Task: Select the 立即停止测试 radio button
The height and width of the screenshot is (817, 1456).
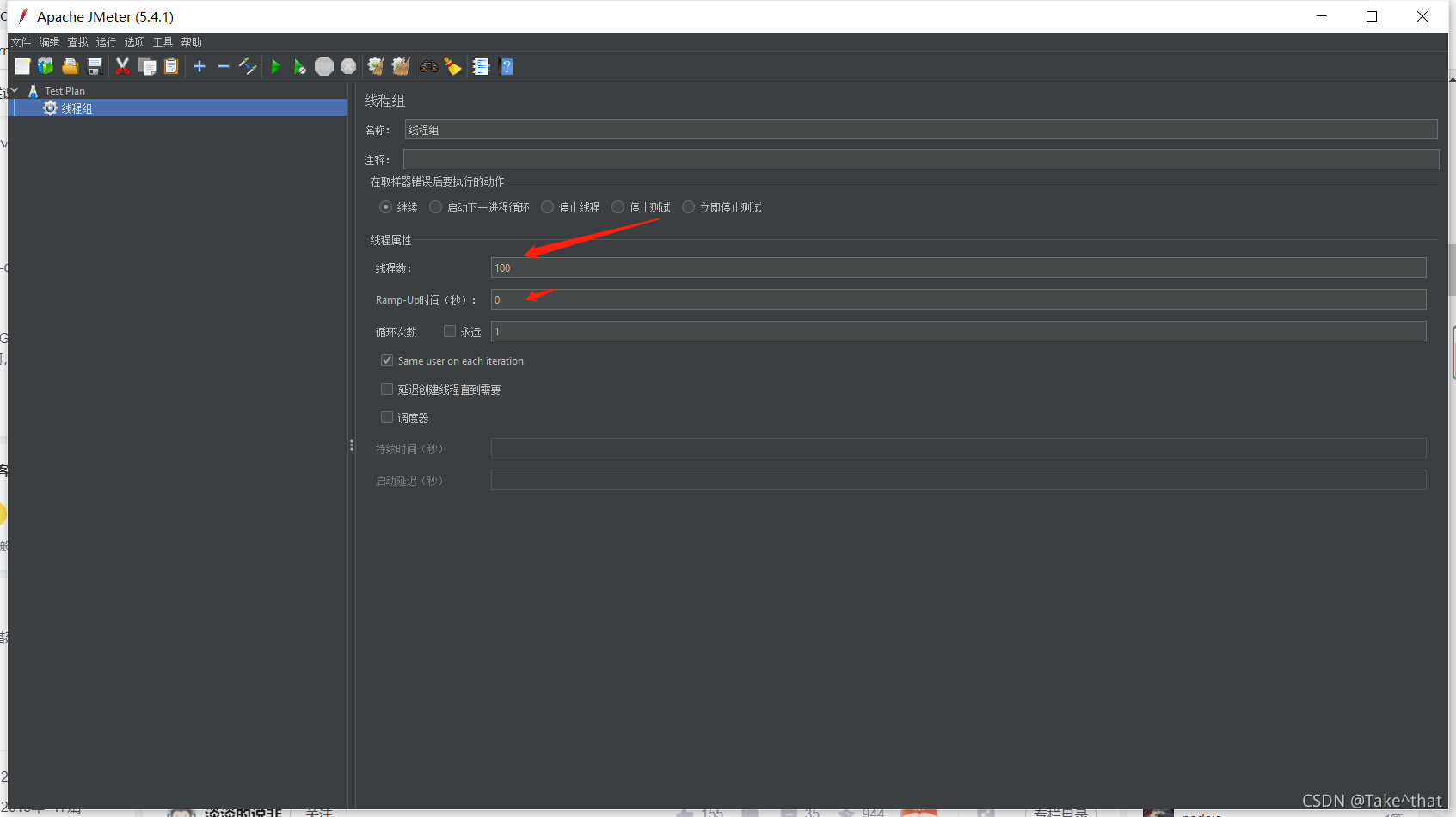Action: (688, 207)
